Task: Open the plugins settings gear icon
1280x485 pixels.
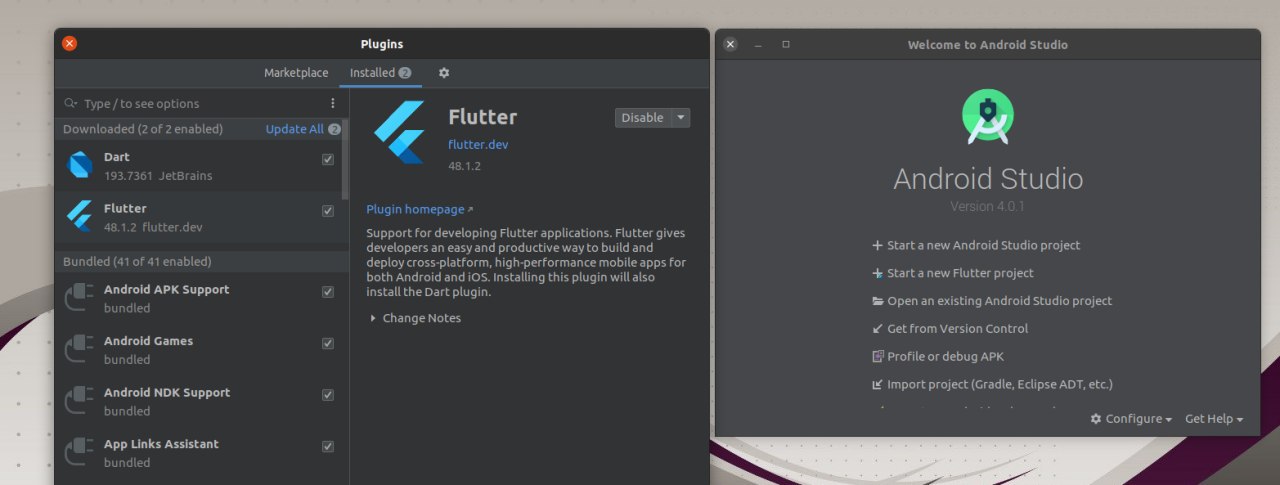Action: coord(444,73)
